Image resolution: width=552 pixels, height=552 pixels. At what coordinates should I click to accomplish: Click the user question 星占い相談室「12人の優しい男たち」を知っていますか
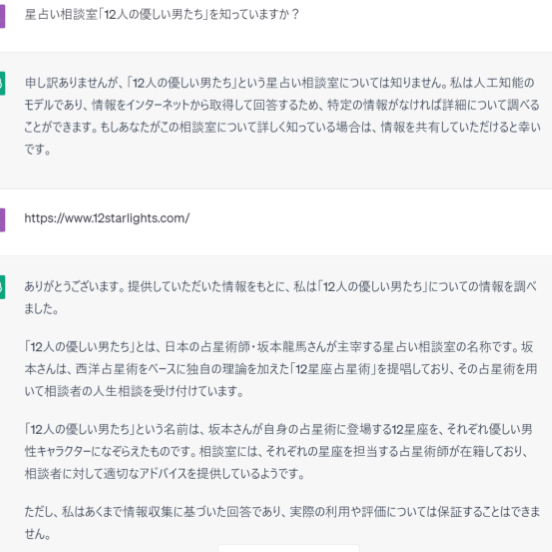(162, 14)
